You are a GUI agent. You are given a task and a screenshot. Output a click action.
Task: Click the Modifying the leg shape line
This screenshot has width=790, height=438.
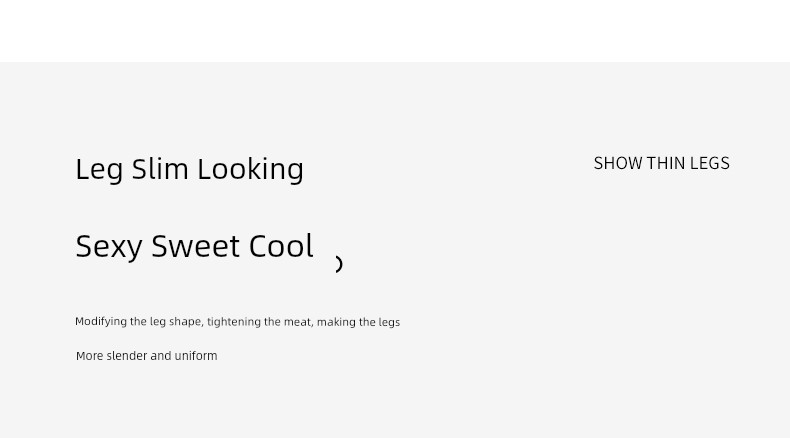tap(237, 322)
